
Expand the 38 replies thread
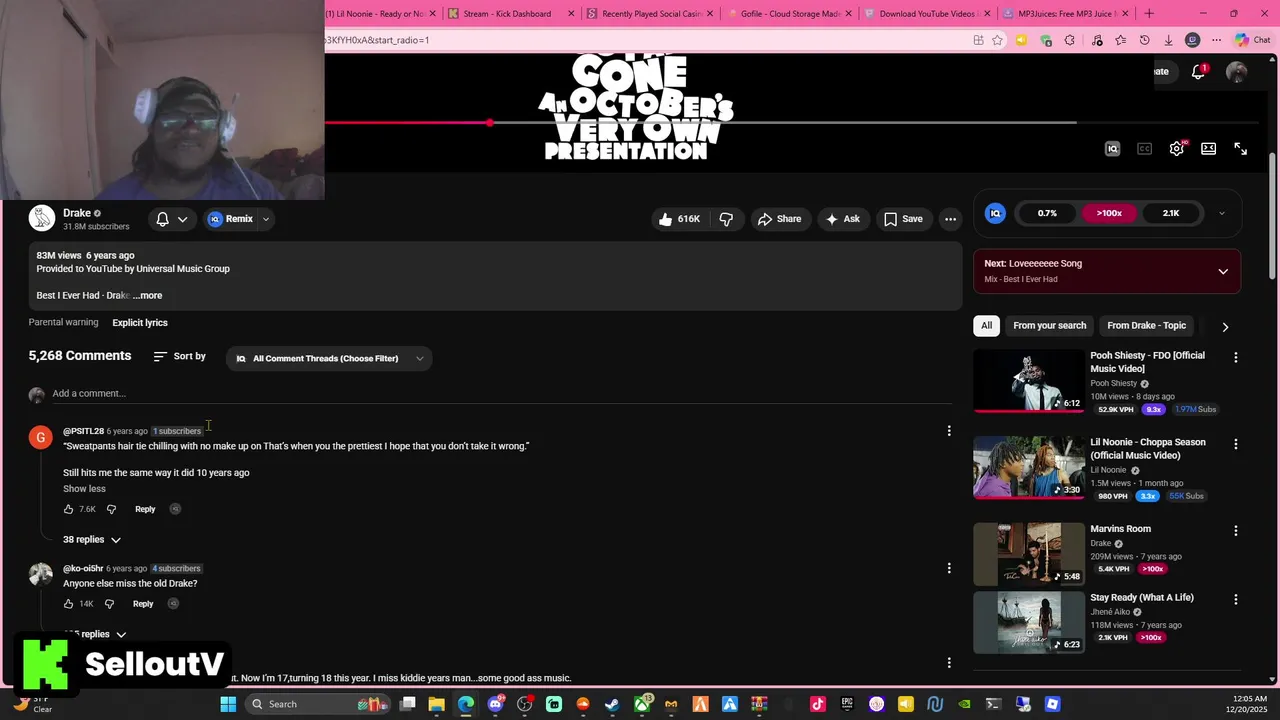pyautogui.click(x=92, y=540)
